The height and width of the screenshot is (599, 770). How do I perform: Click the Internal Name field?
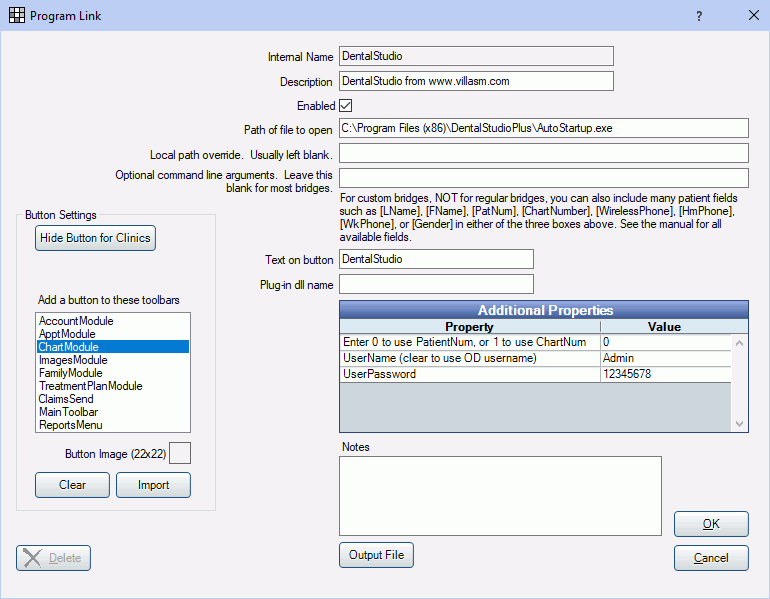point(476,56)
